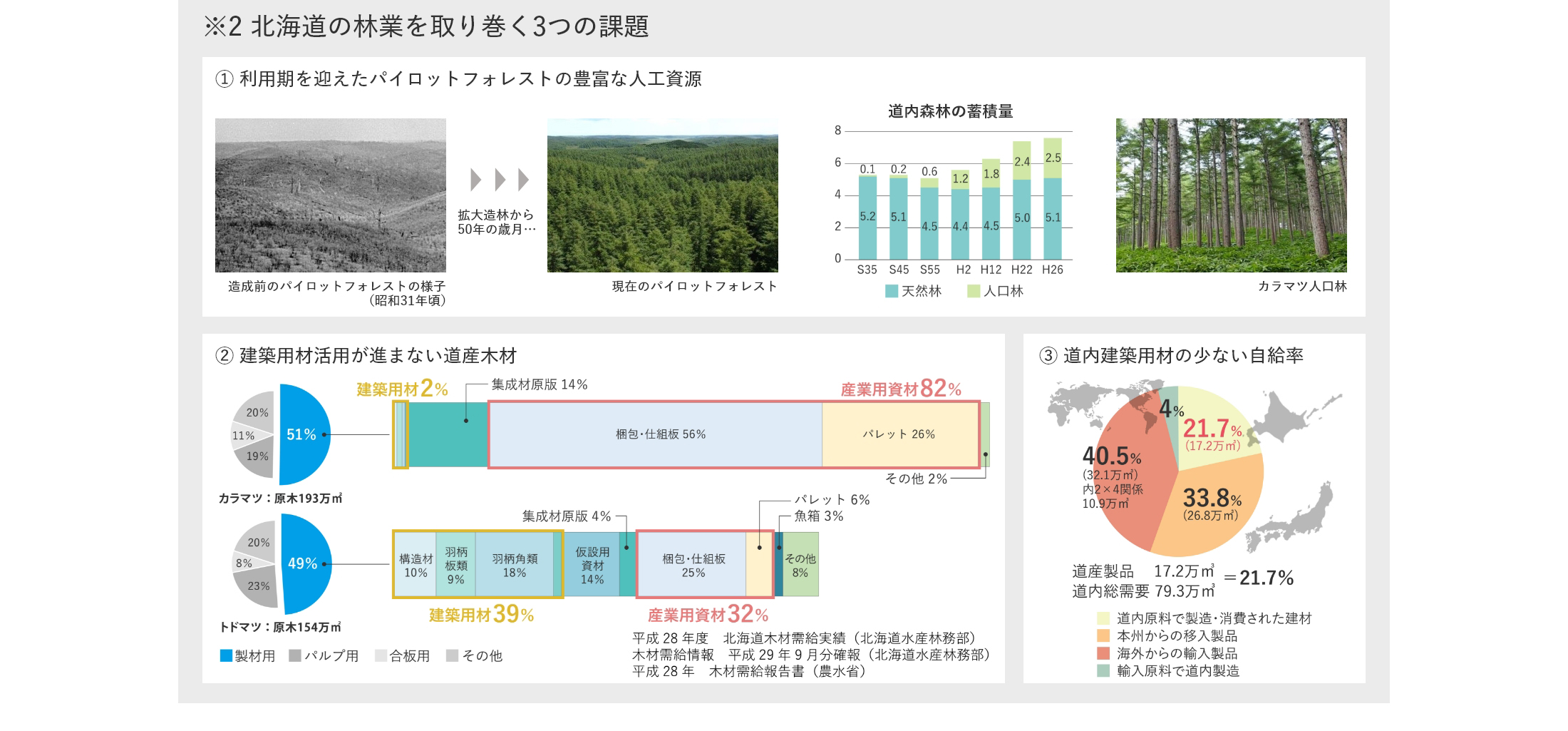Click the 本州からの移入製品 orange swatch
This screenshot has width=1568, height=731.
1103,635
